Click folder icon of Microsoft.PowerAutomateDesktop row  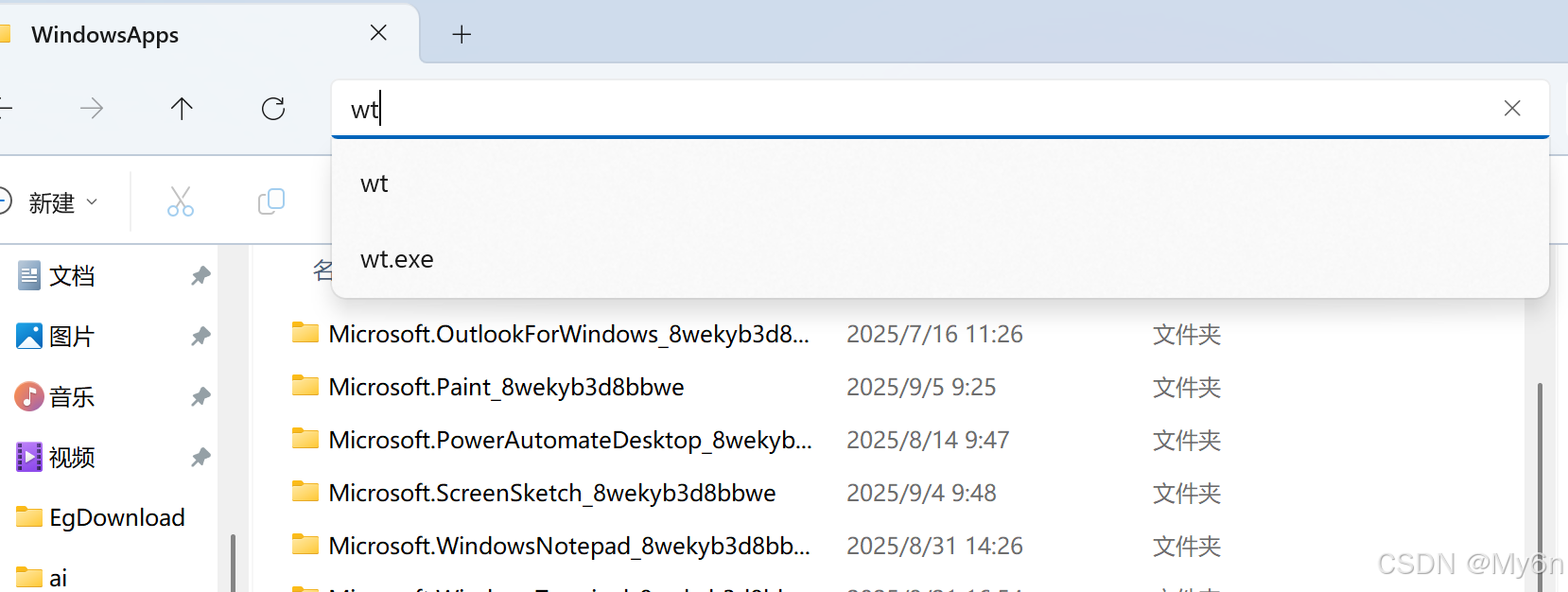tap(305, 439)
